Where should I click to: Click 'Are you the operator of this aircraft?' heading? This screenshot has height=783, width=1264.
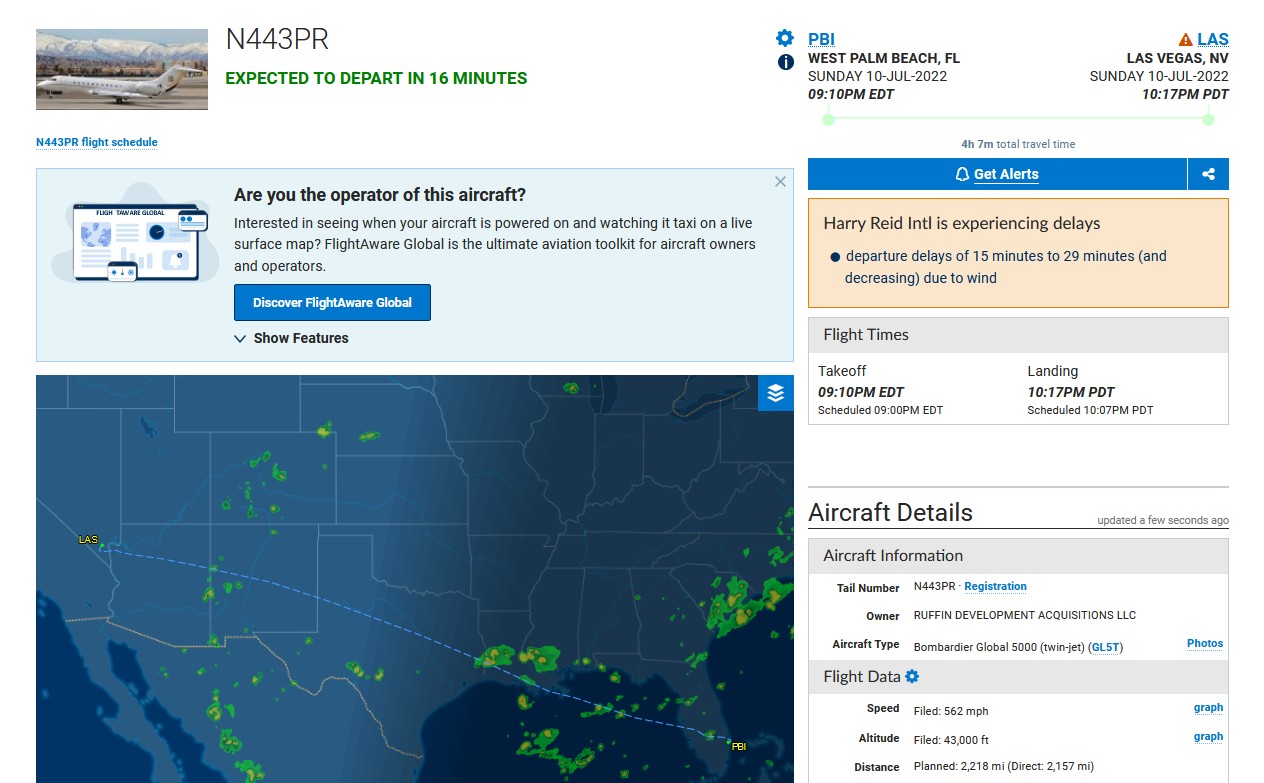pyautogui.click(x=380, y=195)
